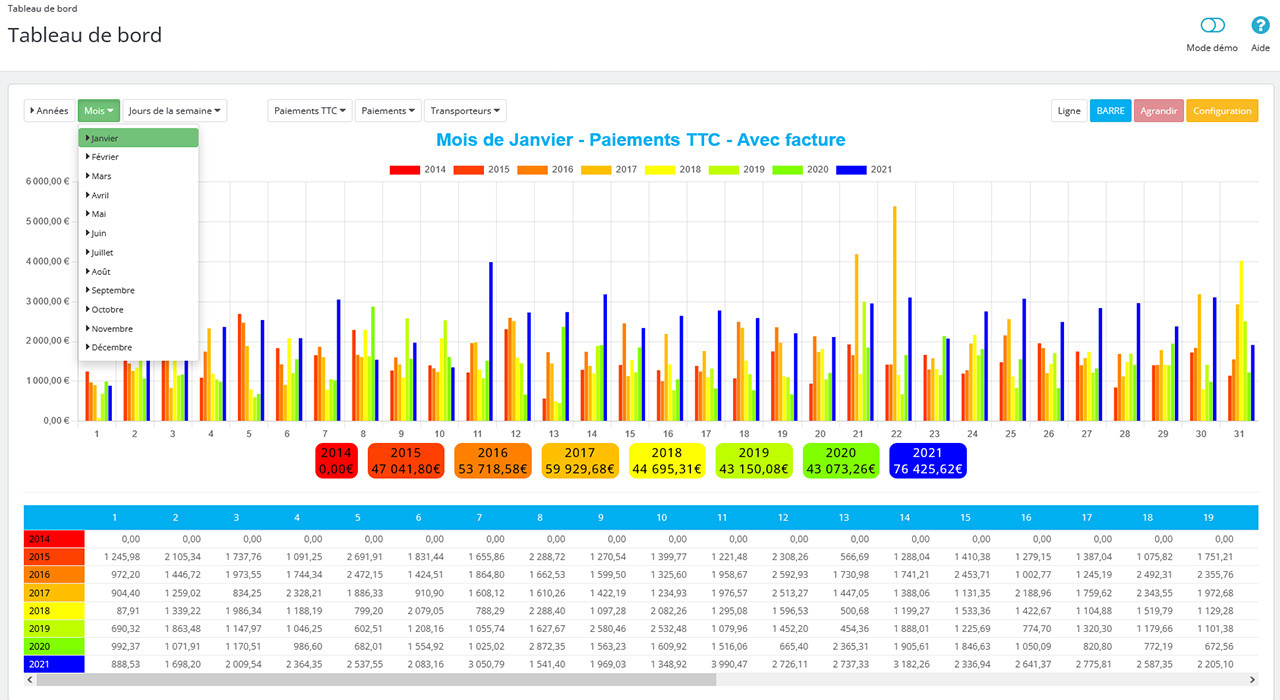1280x700 pixels.
Task: Pick Juin in the month menu
Action: pos(138,233)
